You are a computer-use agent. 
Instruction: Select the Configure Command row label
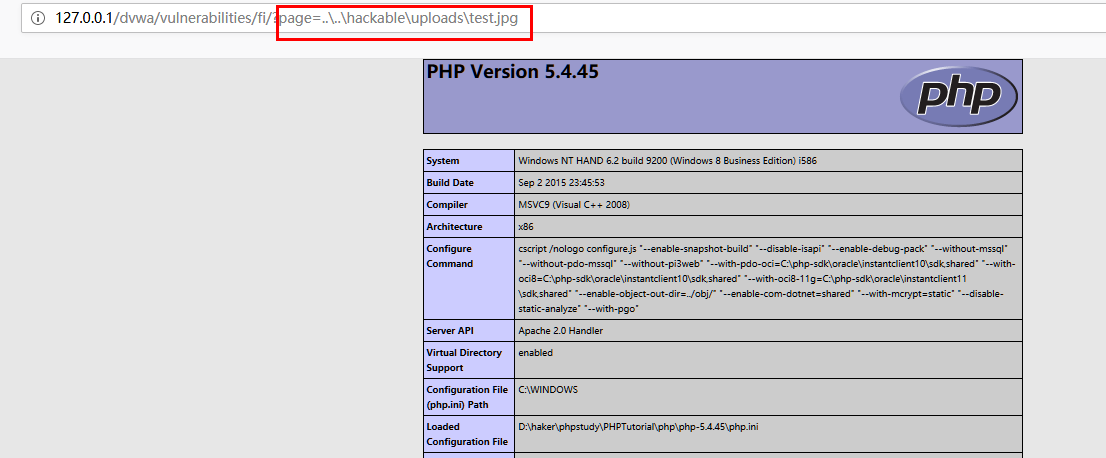[449, 256]
